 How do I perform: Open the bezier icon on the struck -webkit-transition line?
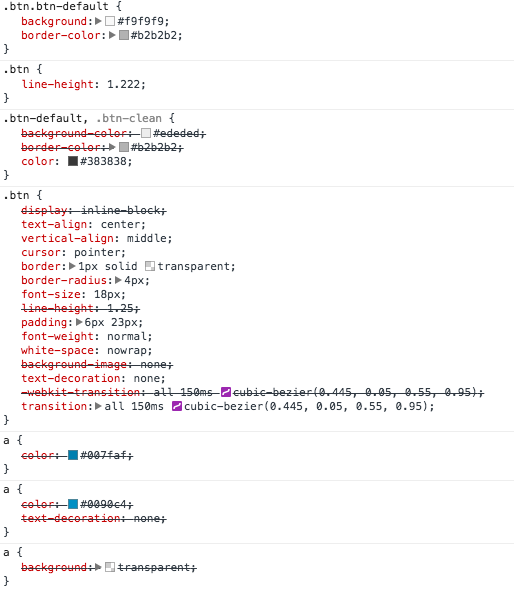[x=226, y=392]
